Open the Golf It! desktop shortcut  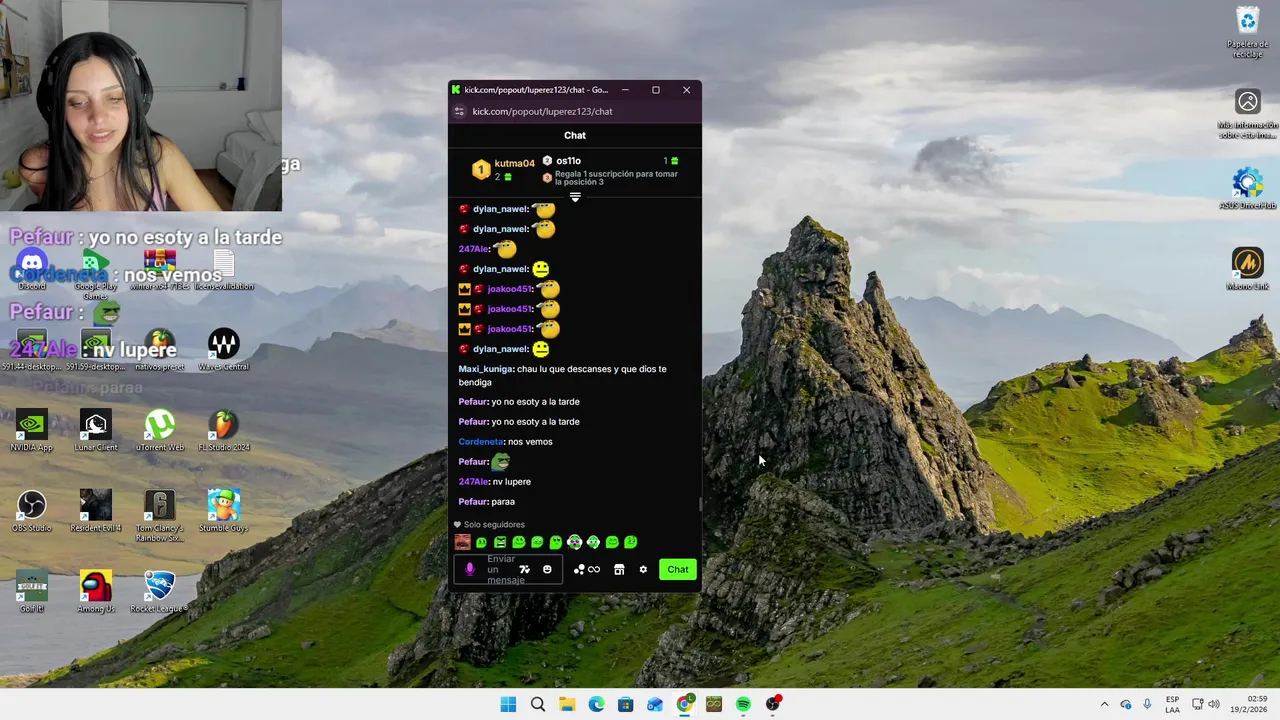[x=31, y=592]
